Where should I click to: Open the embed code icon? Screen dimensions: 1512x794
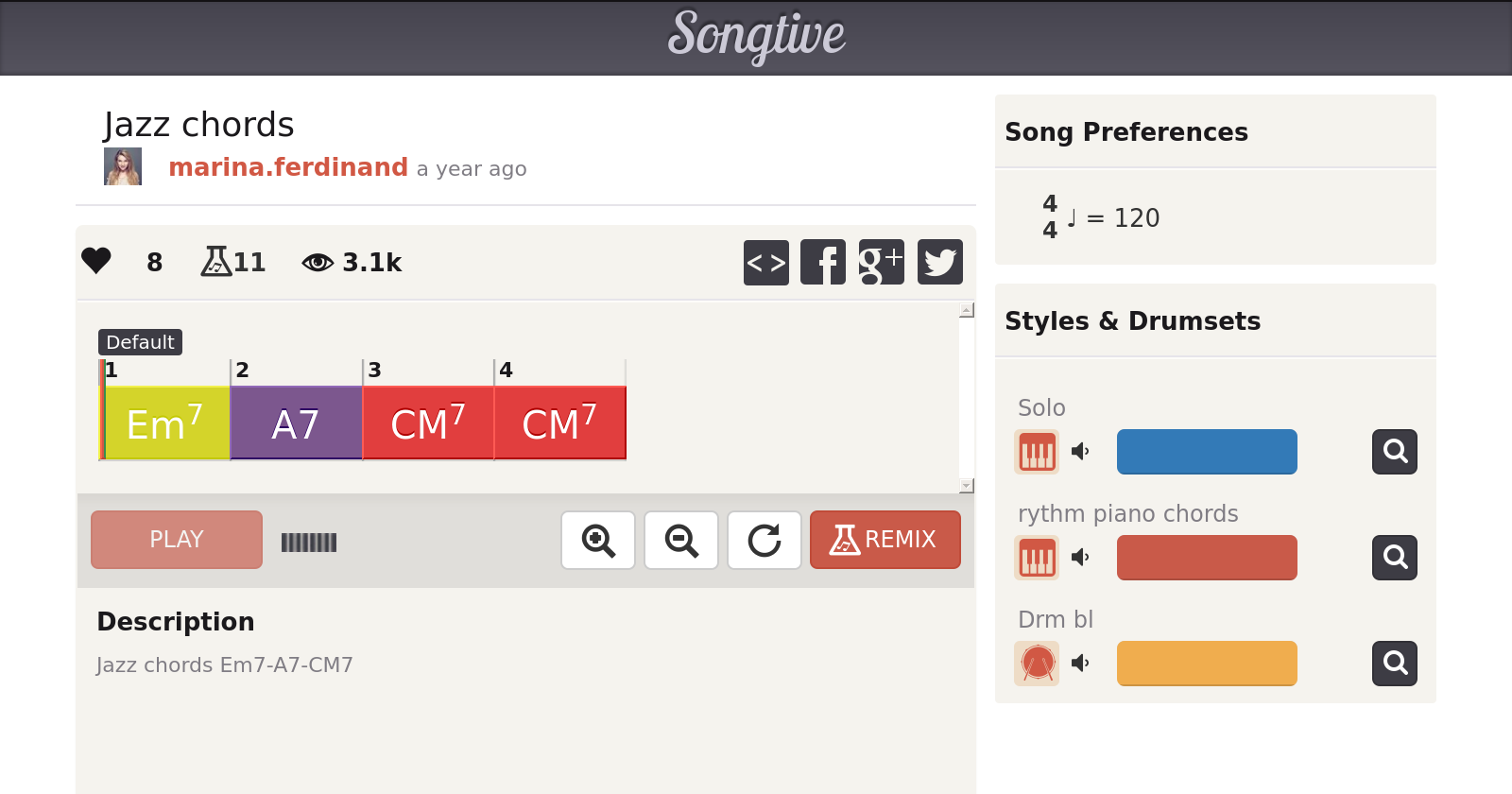pyautogui.click(x=765, y=262)
